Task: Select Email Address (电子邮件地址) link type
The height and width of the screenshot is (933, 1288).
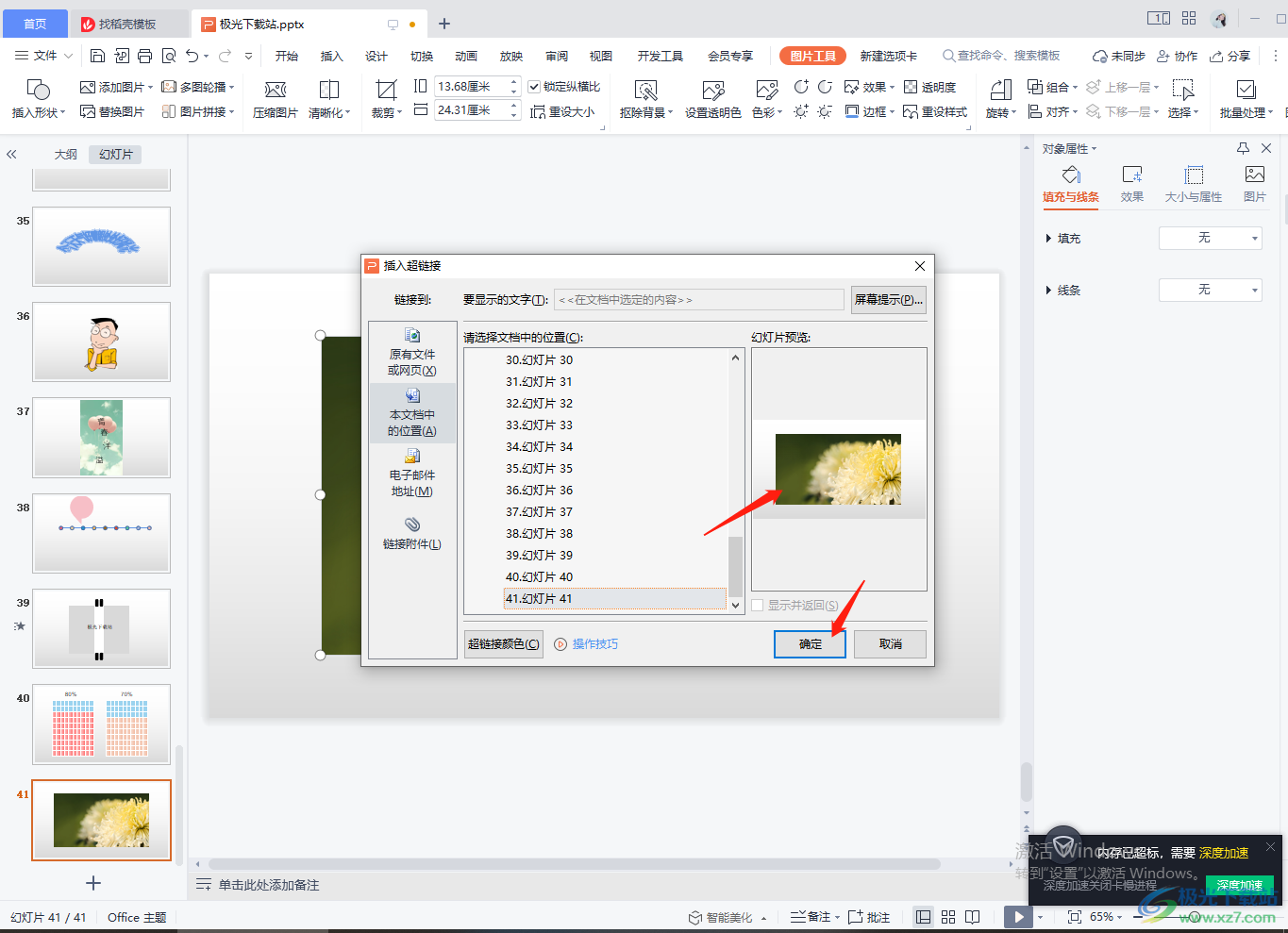Action: pos(412,474)
